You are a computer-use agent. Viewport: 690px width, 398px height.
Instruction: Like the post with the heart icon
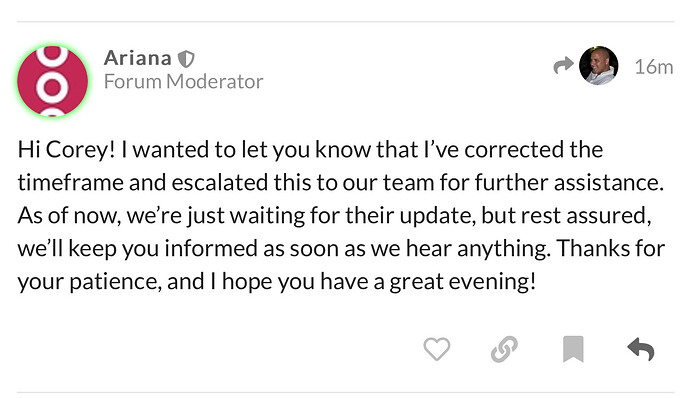tap(437, 349)
